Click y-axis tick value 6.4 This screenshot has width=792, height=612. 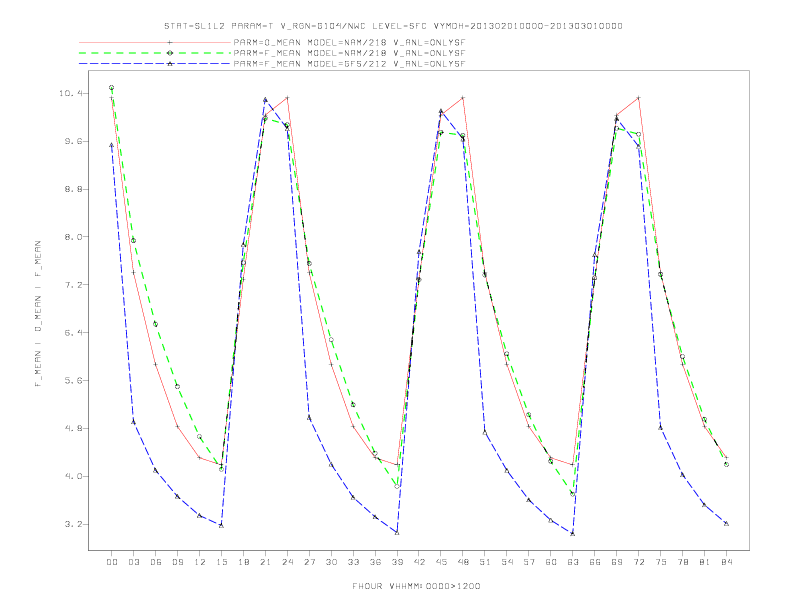pyautogui.click(x=73, y=333)
